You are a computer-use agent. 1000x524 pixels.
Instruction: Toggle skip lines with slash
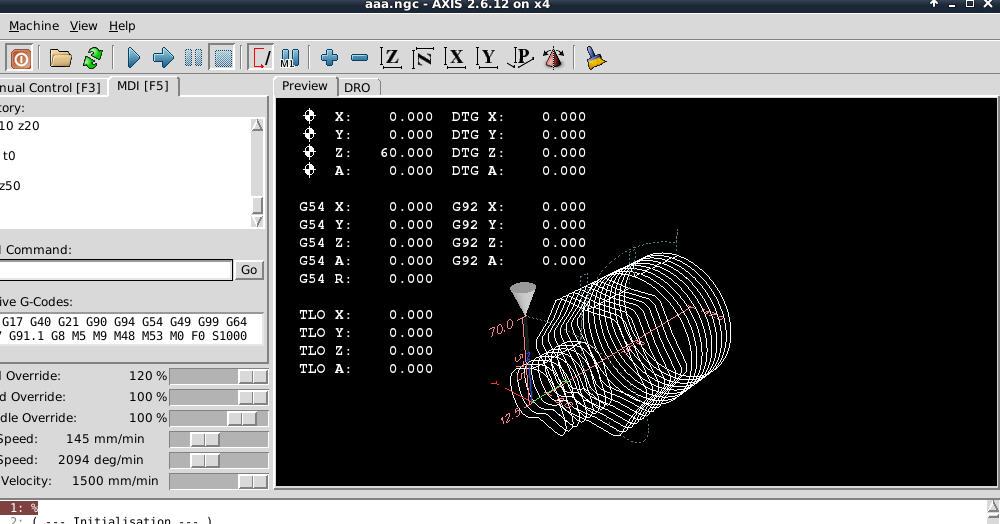tap(260, 58)
